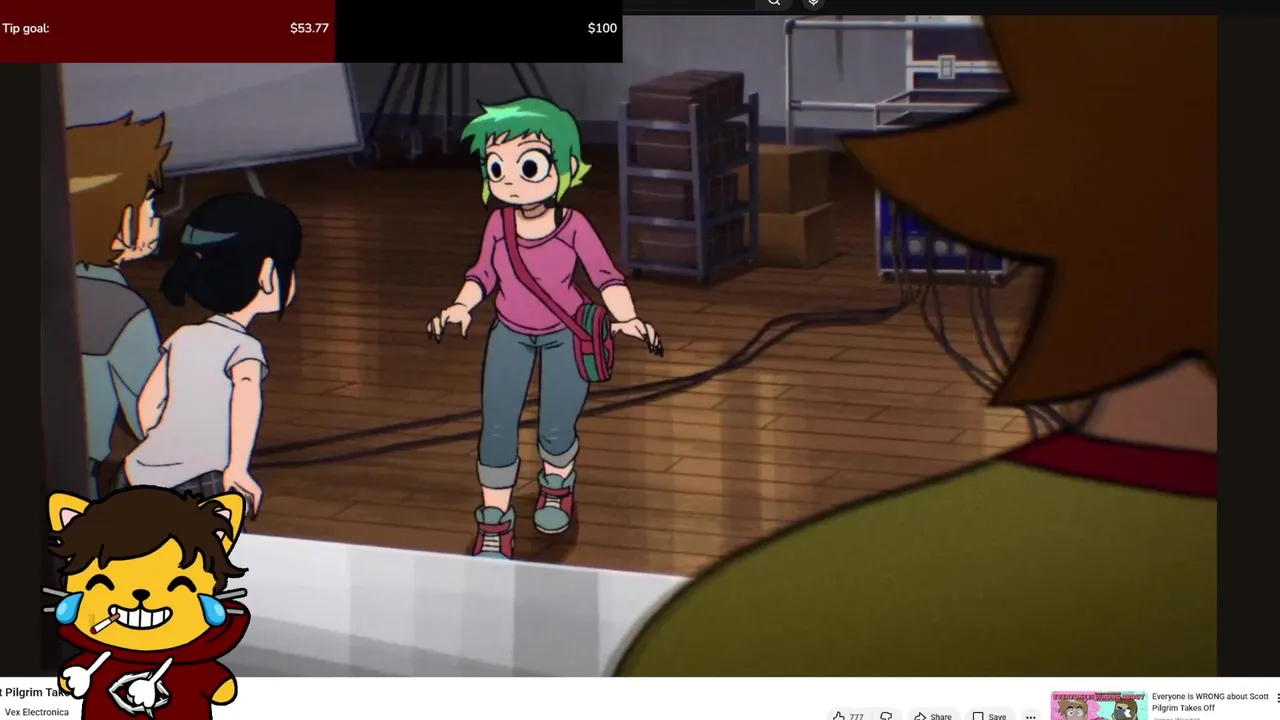The image size is (1280, 720).
Task: Open the Share dialog
Action: click(932, 716)
